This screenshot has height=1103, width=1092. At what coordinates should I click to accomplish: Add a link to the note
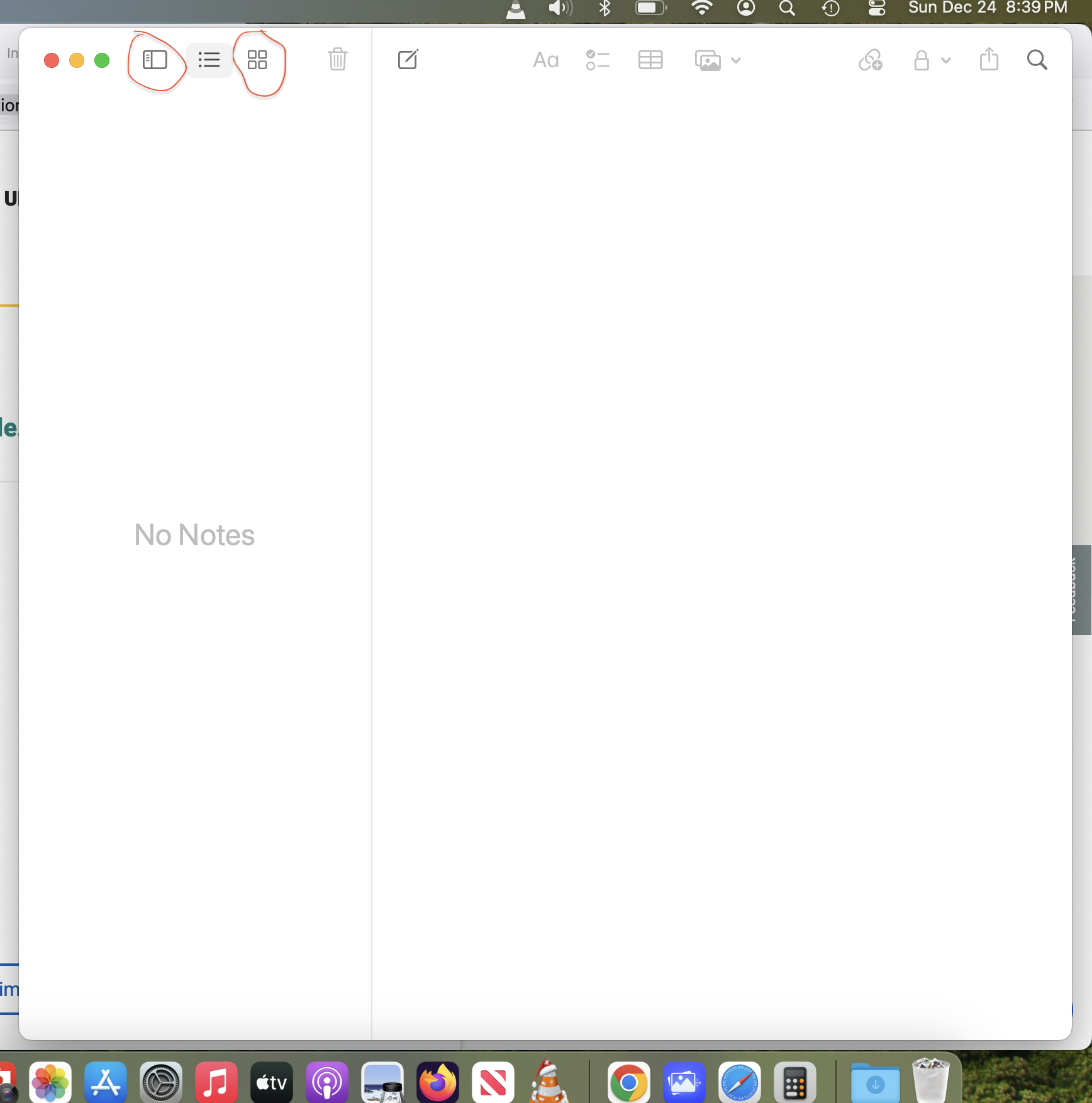click(870, 60)
